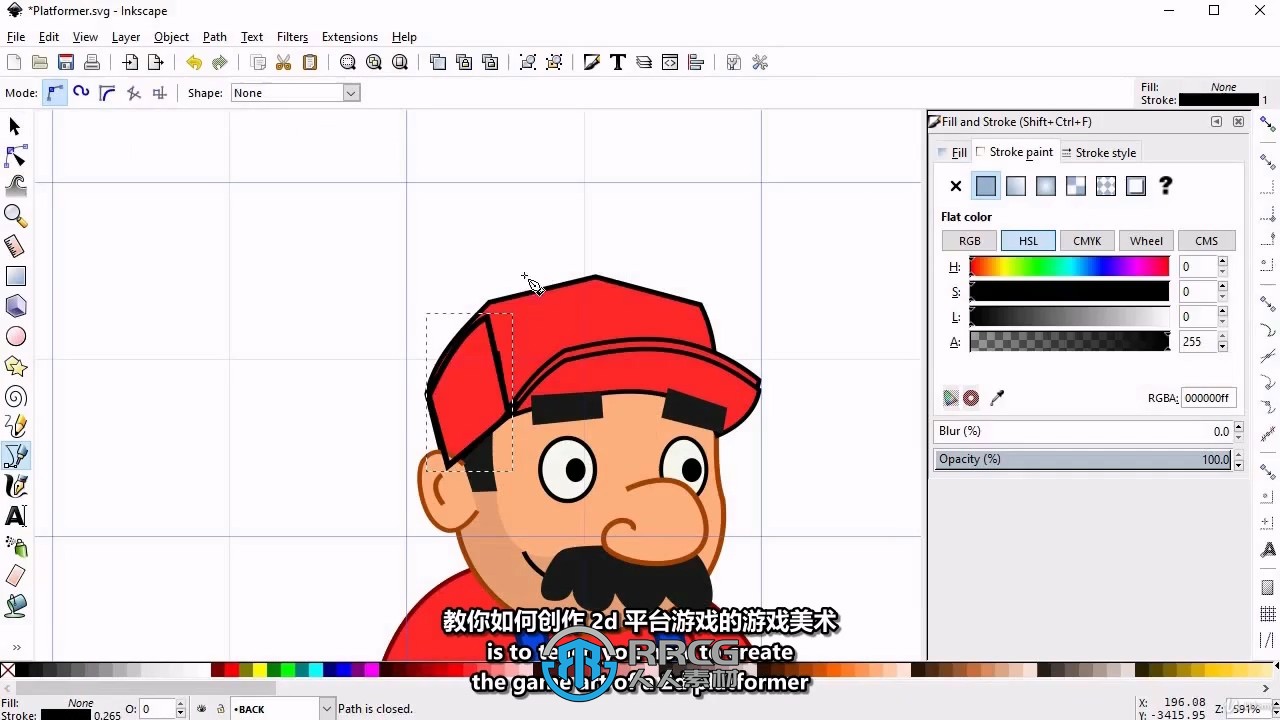
Task: Enable paraxial line segments mode
Action: [159, 93]
